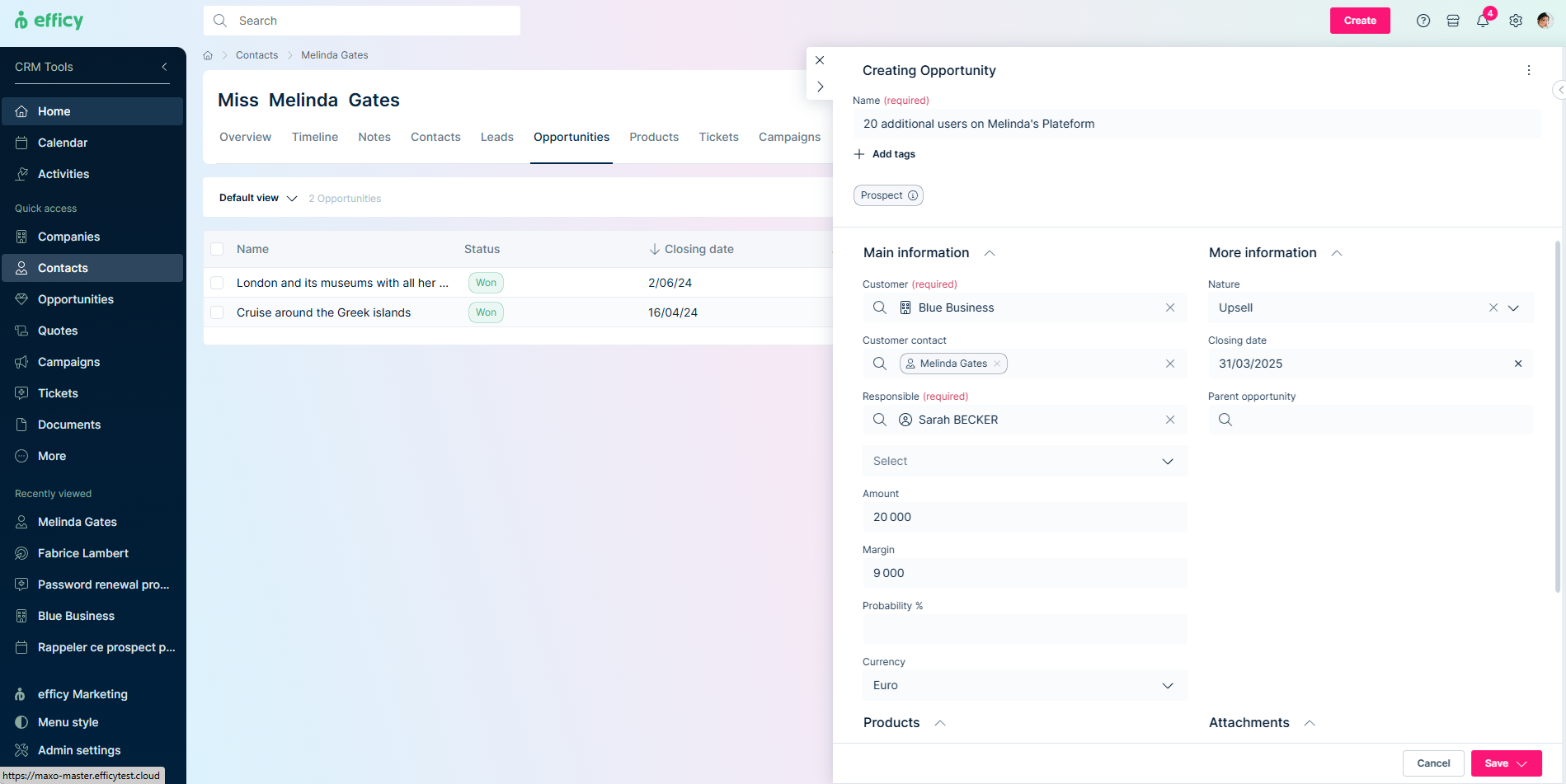Collapse the Attachments section
1566x784 pixels.
[x=1309, y=723]
